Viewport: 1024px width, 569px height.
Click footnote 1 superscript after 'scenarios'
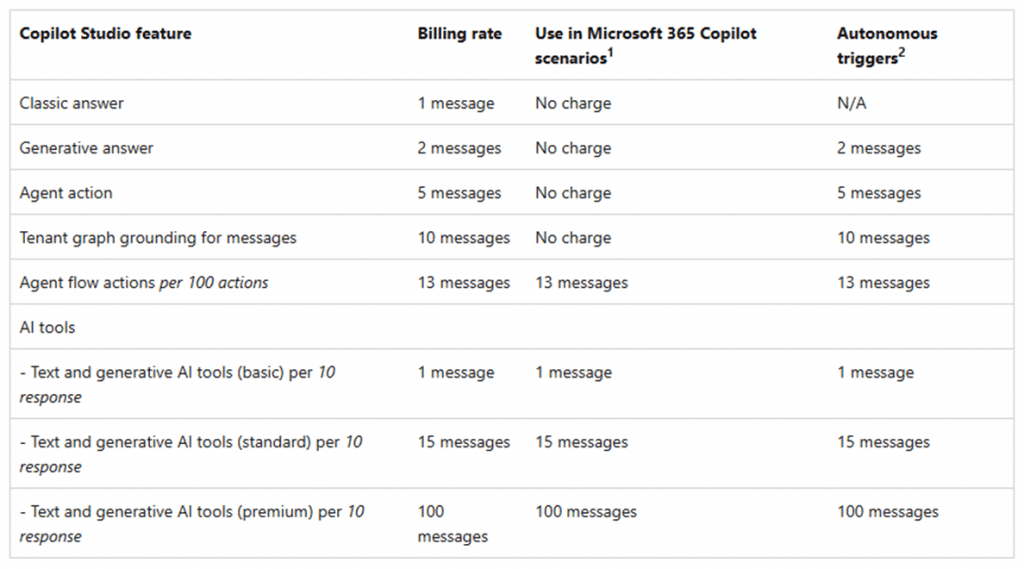(x=610, y=54)
